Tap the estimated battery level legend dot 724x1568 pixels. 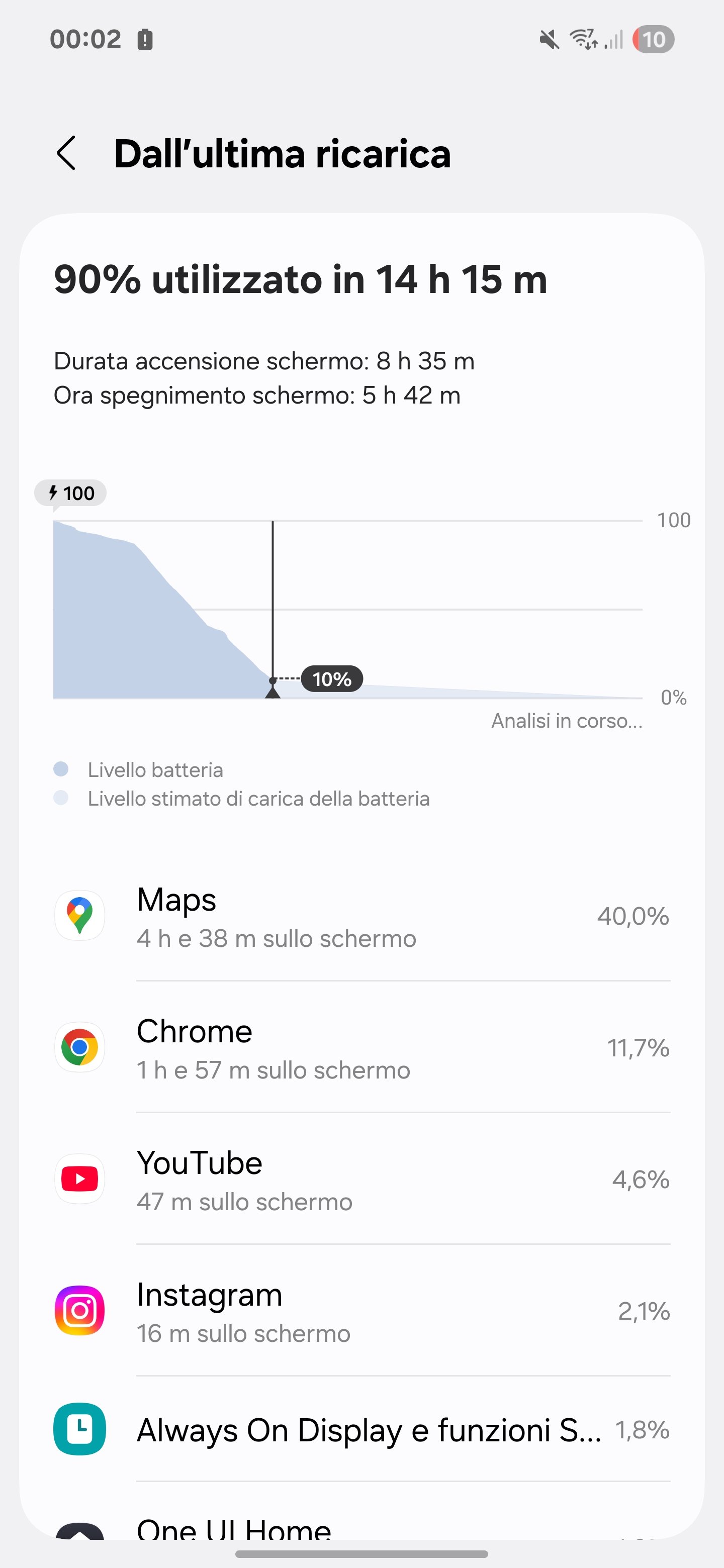click(61, 798)
